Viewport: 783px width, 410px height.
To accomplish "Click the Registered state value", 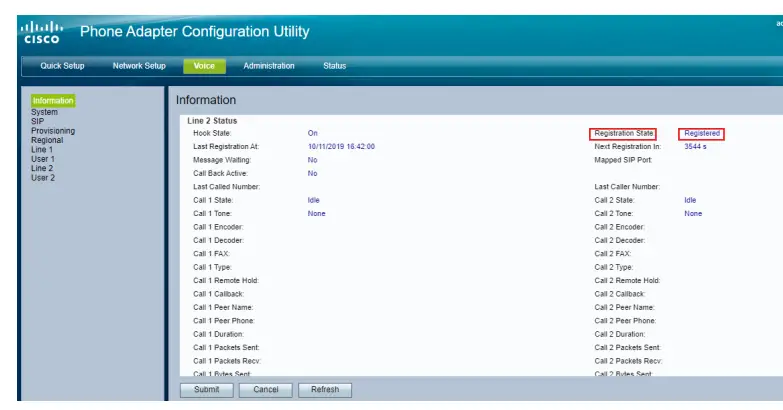I will click(x=702, y=133).
